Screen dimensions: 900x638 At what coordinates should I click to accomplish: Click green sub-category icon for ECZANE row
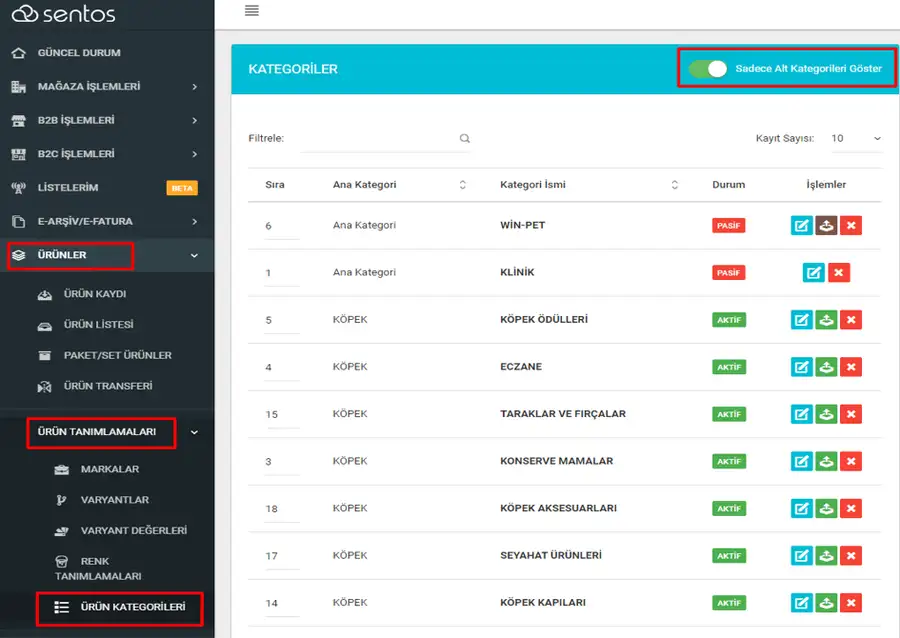coord(826,367)
